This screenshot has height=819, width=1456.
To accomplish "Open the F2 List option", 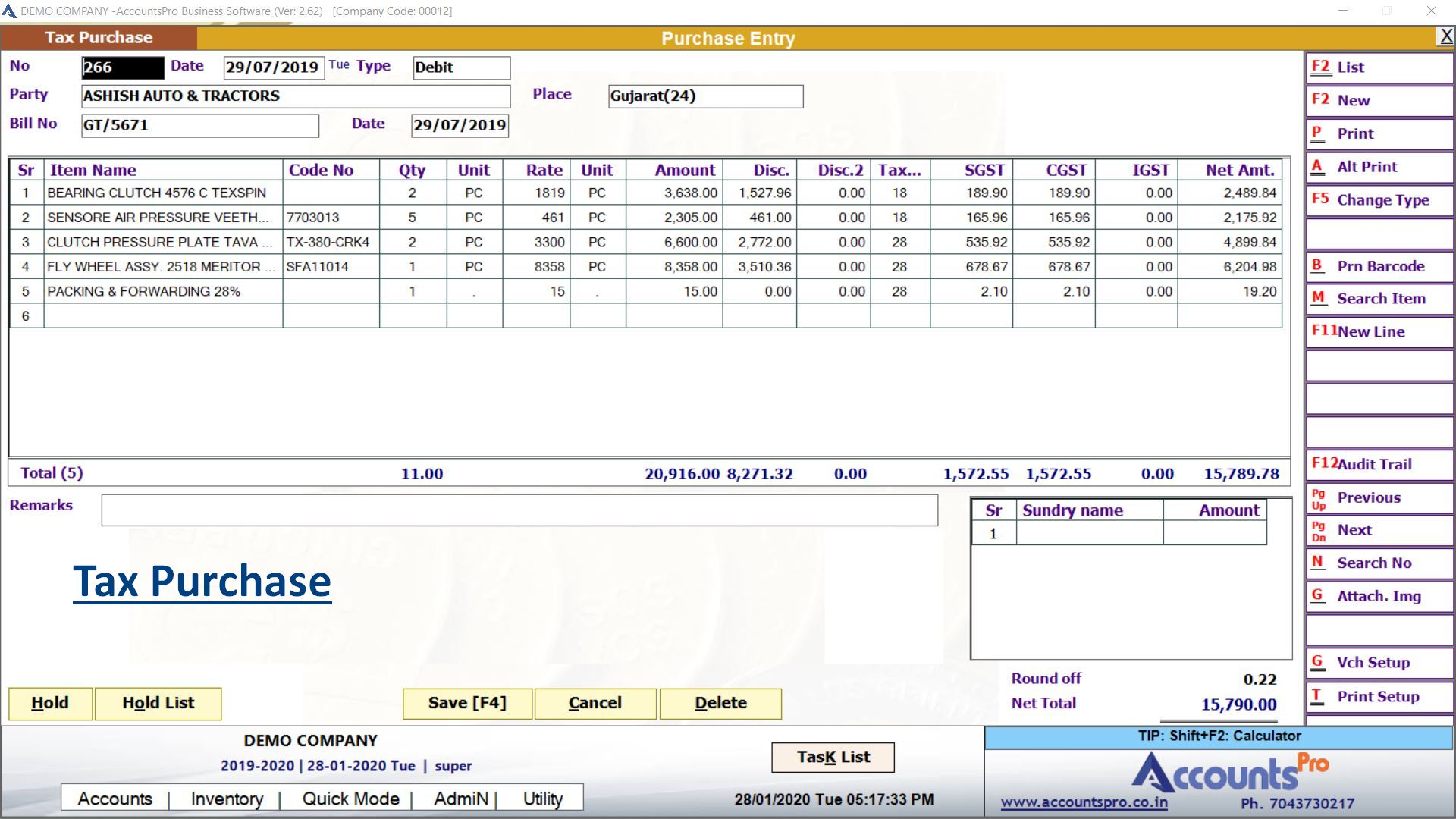I will (1379, 67).
